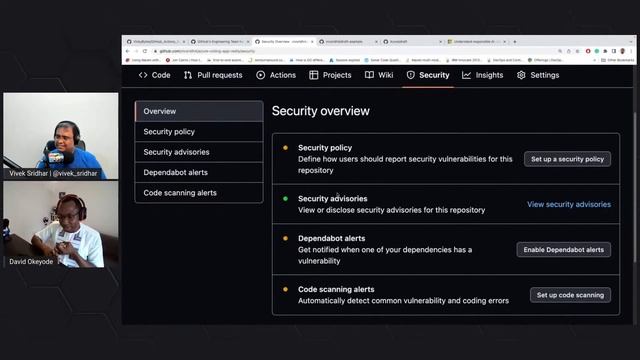Click Enable Dependabot alerts button

[x=564, y=250]
